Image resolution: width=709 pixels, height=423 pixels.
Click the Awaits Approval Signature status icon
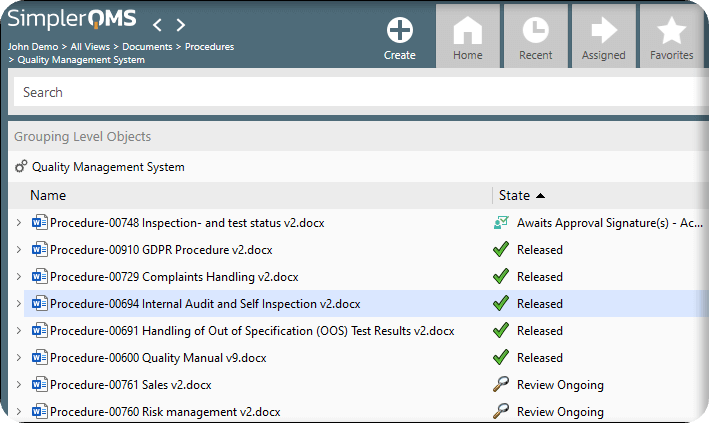[501, 223]
